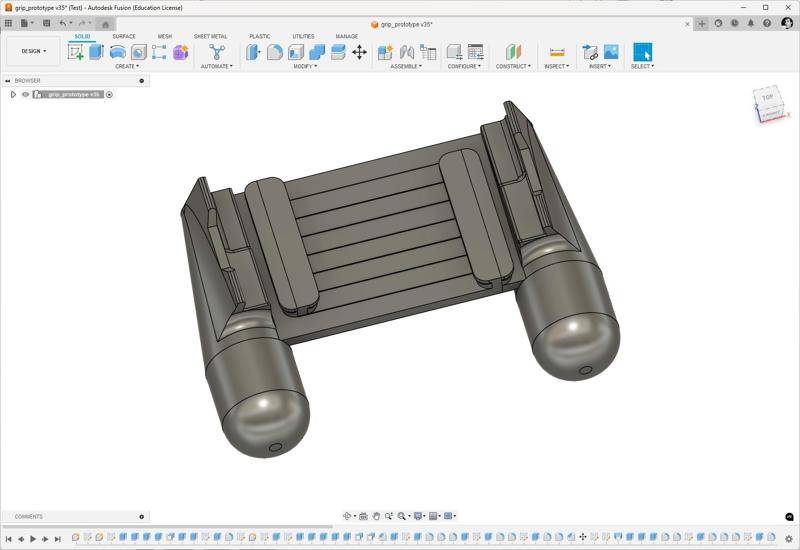800x550 pixels.
Task: Click the Insert Canvas image icon
Action: click(611, 52)
